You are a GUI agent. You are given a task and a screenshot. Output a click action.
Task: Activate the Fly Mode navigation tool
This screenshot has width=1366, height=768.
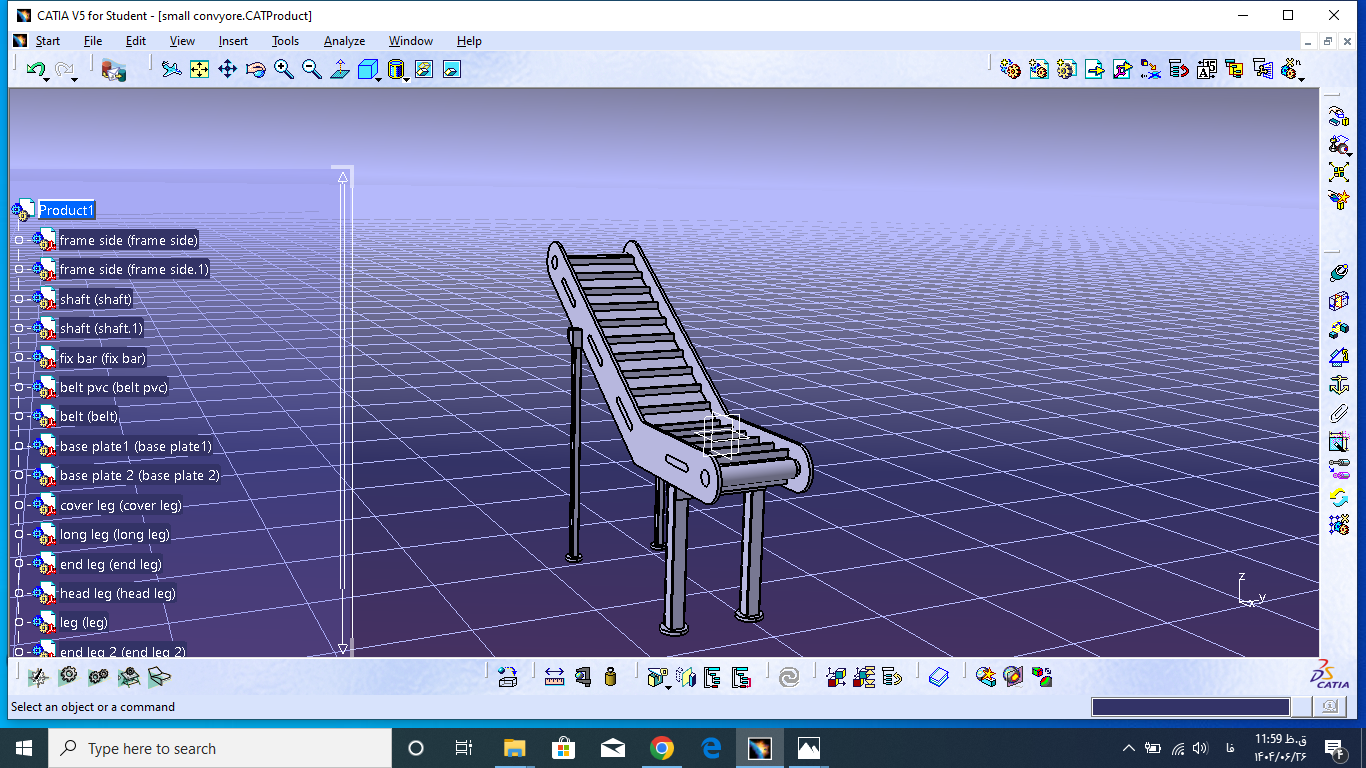coord(171,69)
